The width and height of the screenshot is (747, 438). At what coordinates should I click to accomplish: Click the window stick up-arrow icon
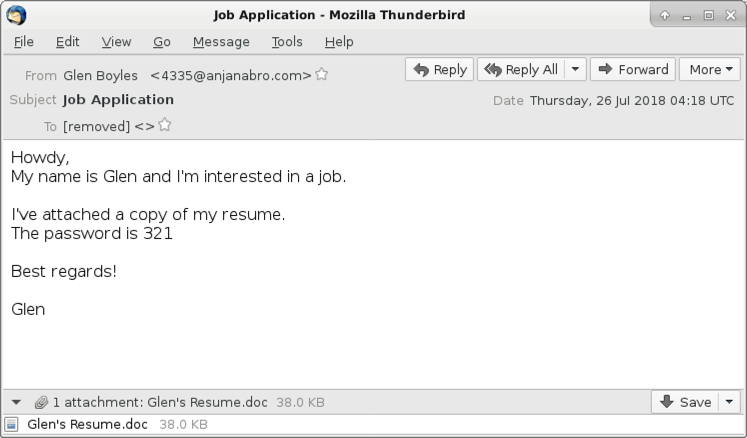pos(665,15)
